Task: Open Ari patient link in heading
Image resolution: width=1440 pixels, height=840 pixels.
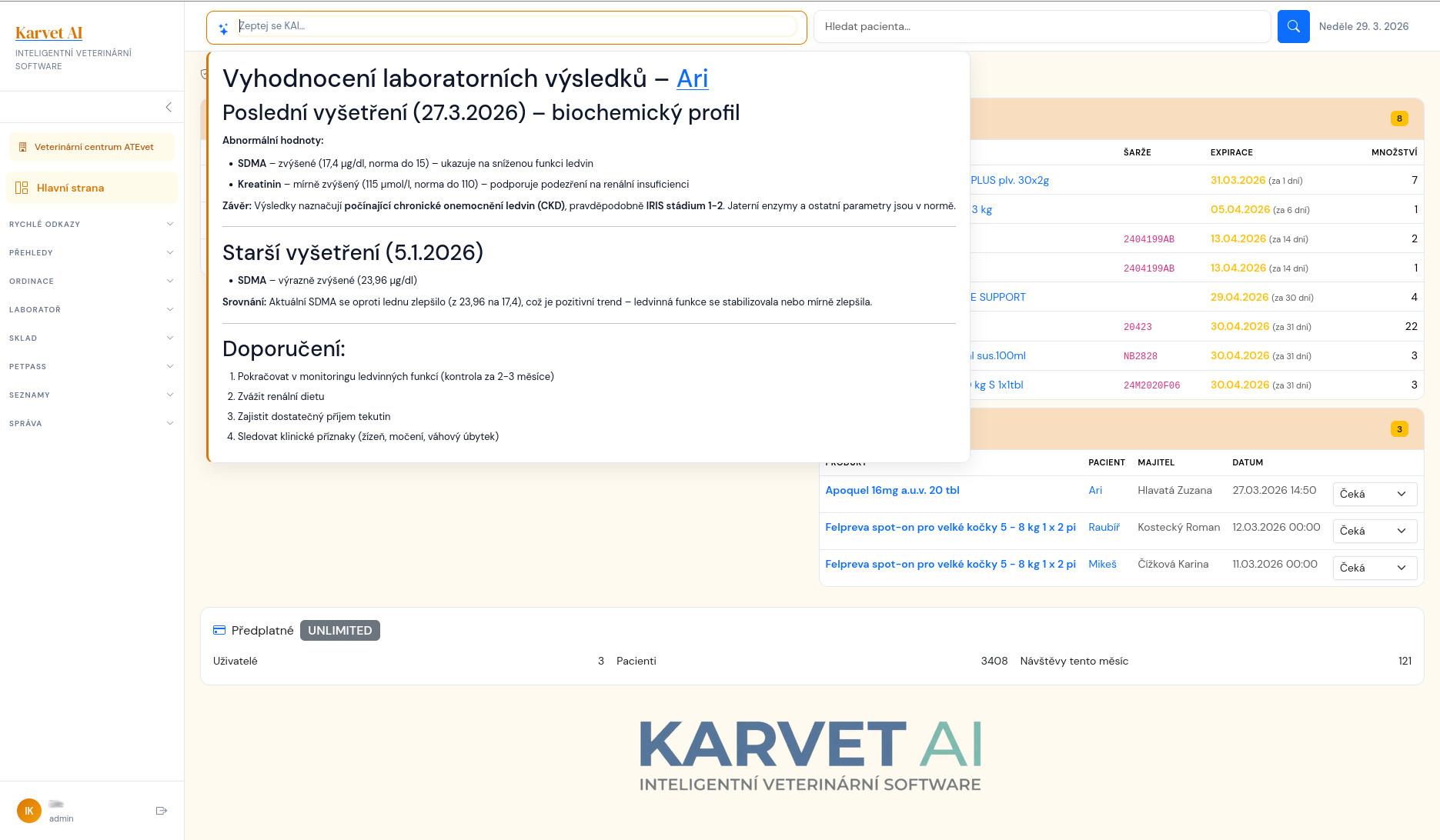Action: click(x=692, y=78)
